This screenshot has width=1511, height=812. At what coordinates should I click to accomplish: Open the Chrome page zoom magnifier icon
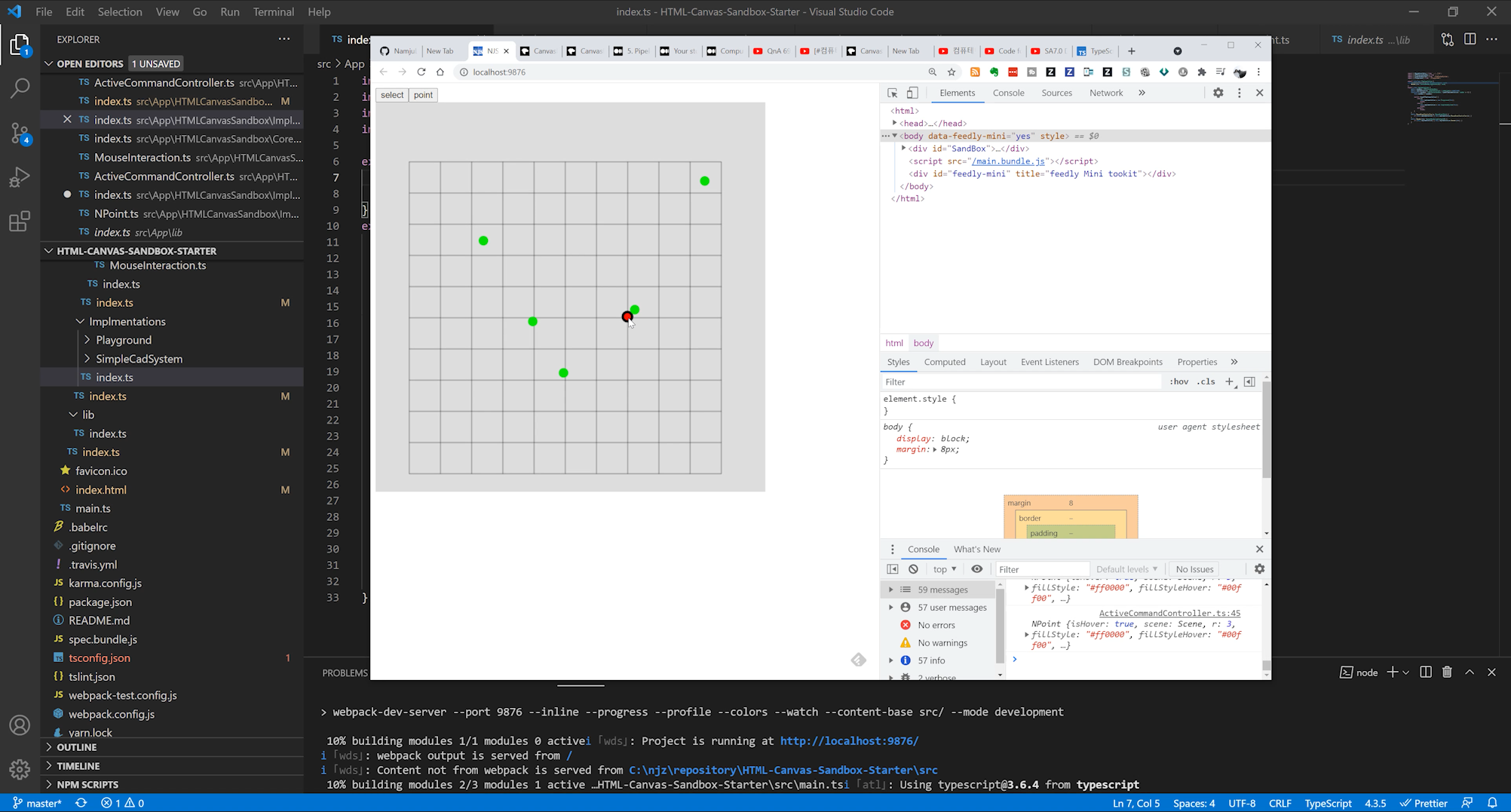point(933,72)
